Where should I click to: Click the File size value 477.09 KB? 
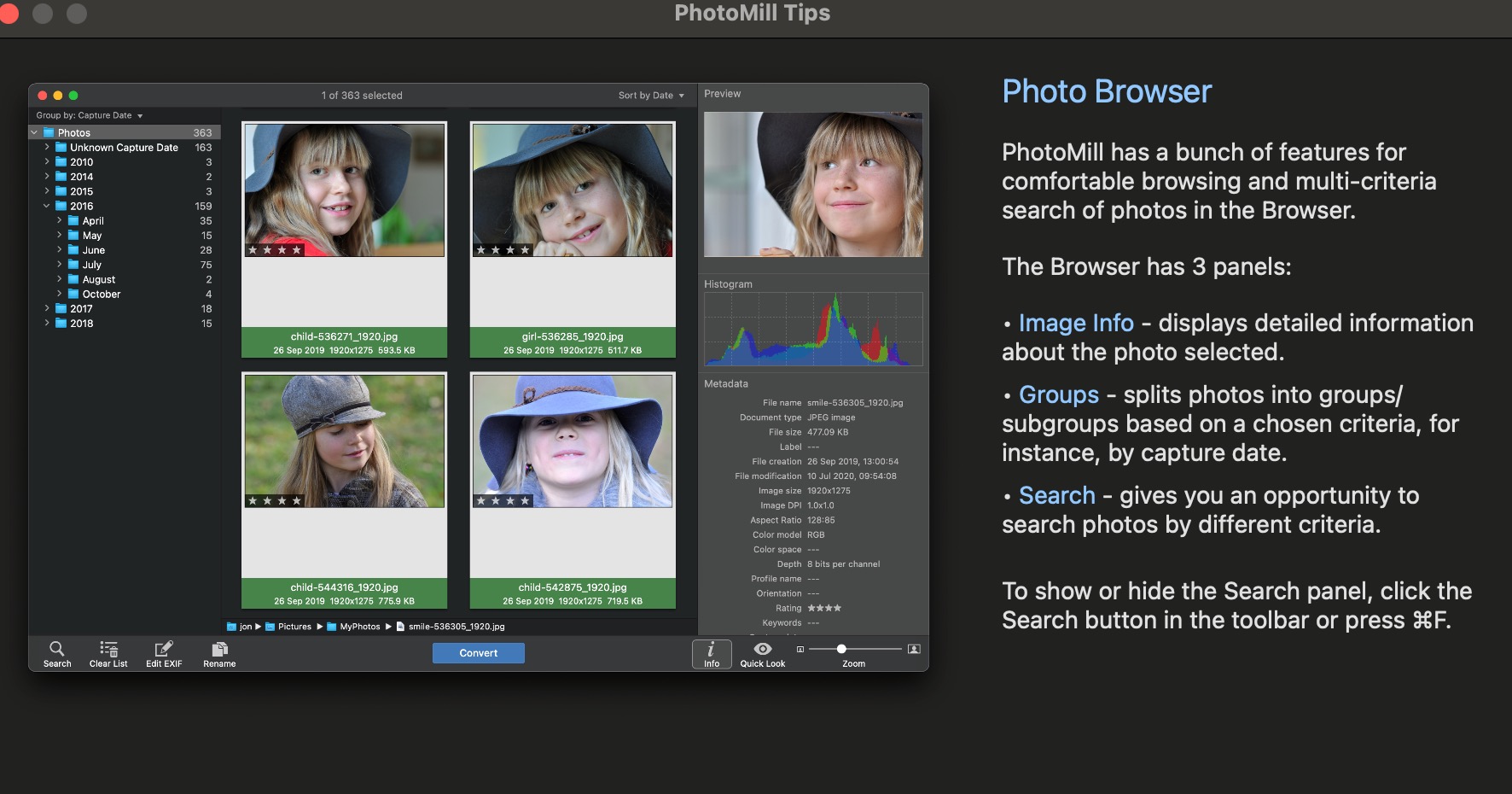(828, 432)
